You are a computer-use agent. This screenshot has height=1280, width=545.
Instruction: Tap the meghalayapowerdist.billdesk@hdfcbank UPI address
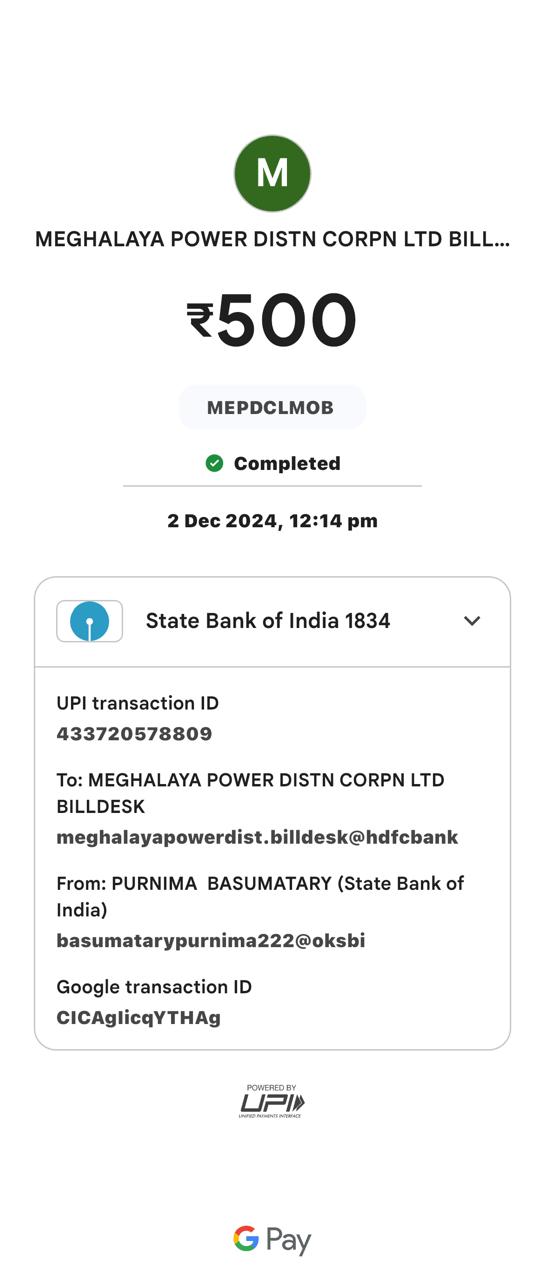(257, 837)
